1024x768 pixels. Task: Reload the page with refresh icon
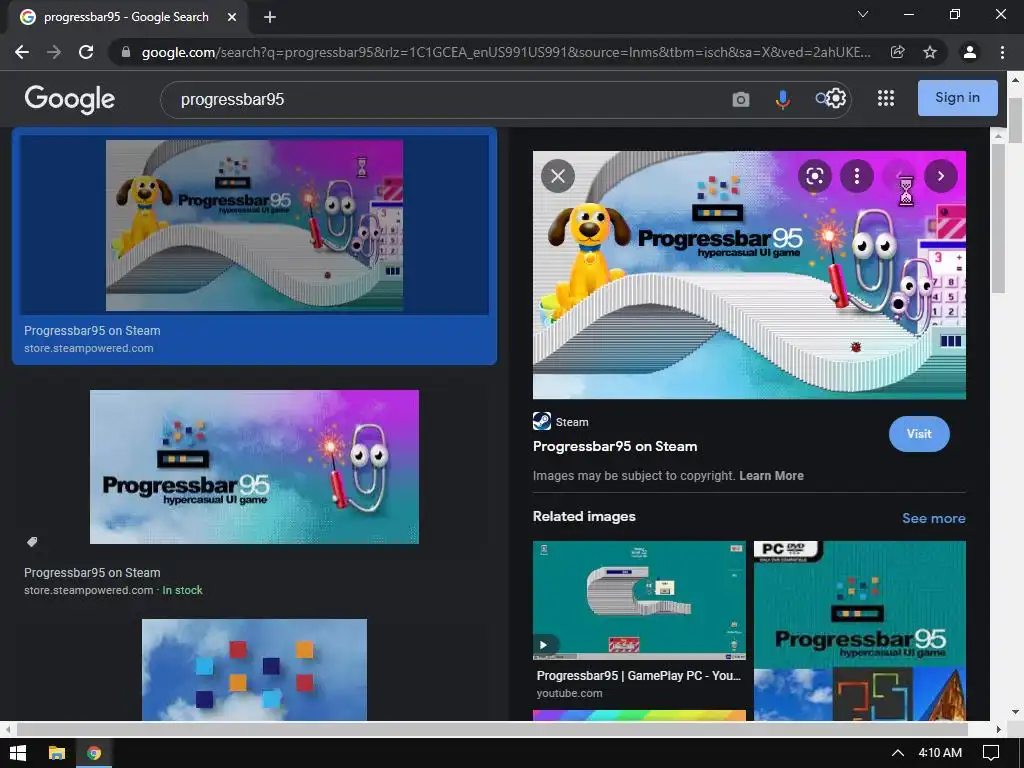[x=86, y=52]
